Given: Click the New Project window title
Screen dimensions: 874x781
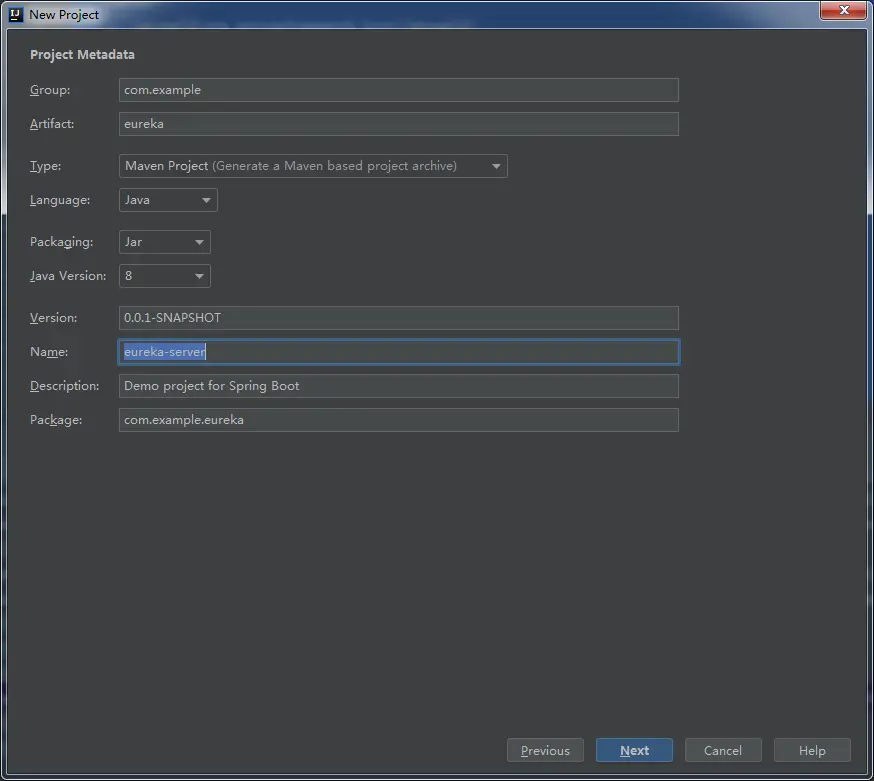Looking at the screenshot, I should click(64, 14).
